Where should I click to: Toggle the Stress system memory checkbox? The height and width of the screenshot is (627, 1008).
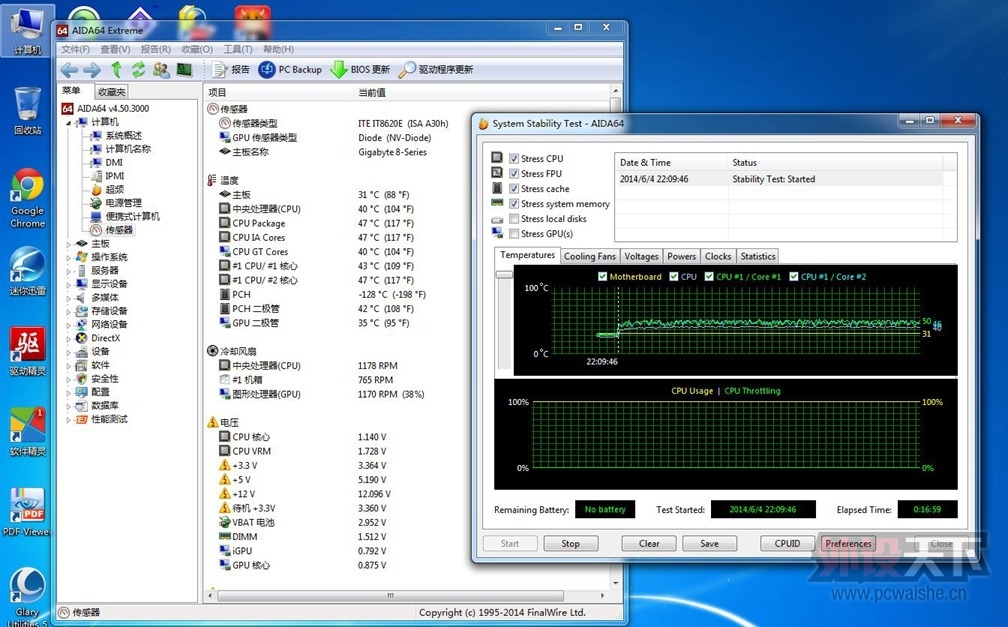[x=514, y=204]
